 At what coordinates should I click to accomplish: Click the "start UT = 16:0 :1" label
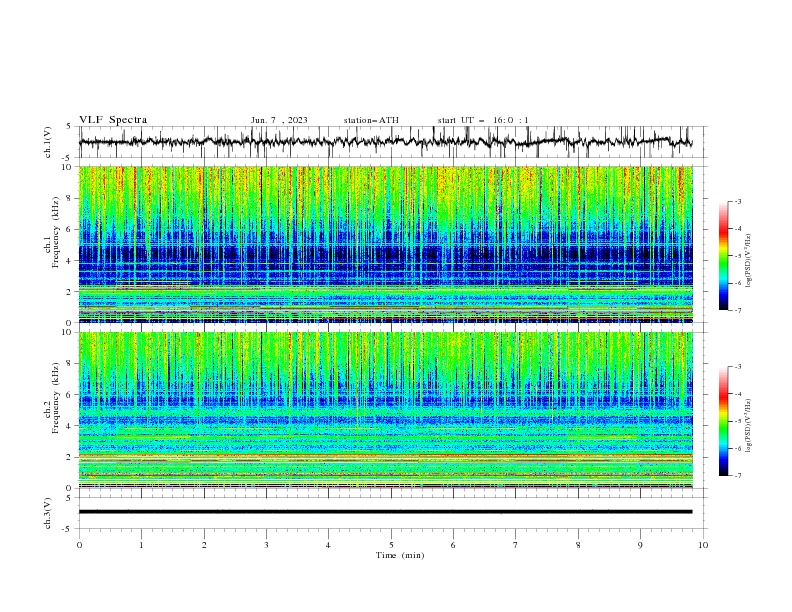click(483, 120)
